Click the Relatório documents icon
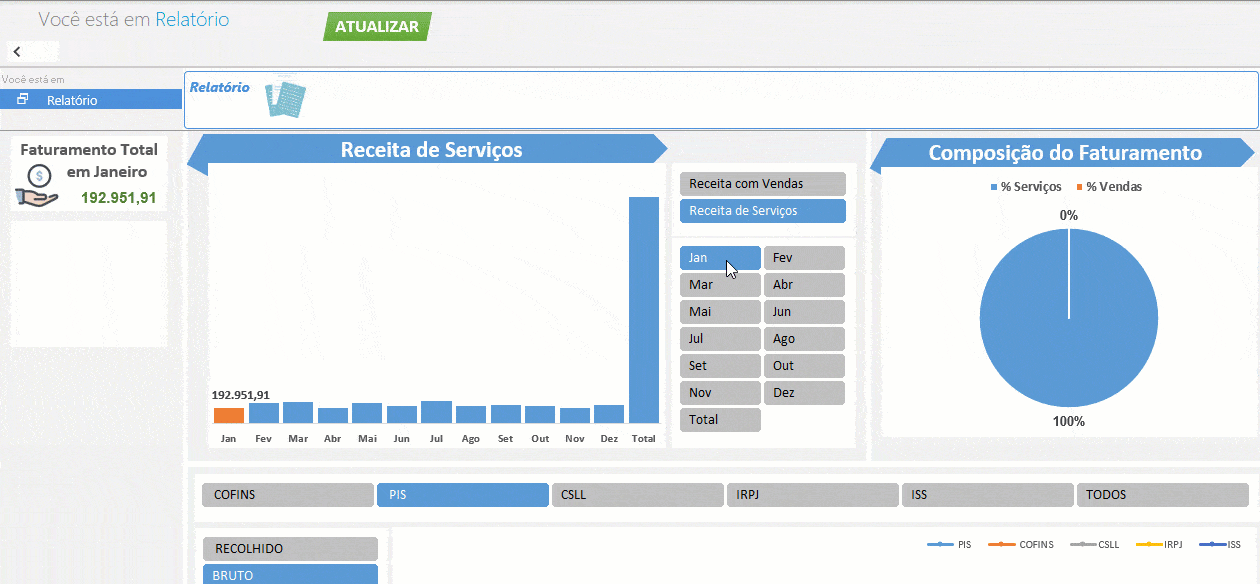This screenshot has width=1260, height=584. (x=285, y=98)
